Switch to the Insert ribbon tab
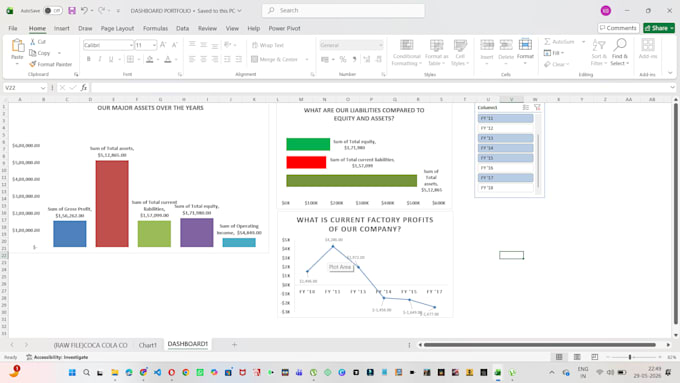The image size is (680, 383). 62,28
